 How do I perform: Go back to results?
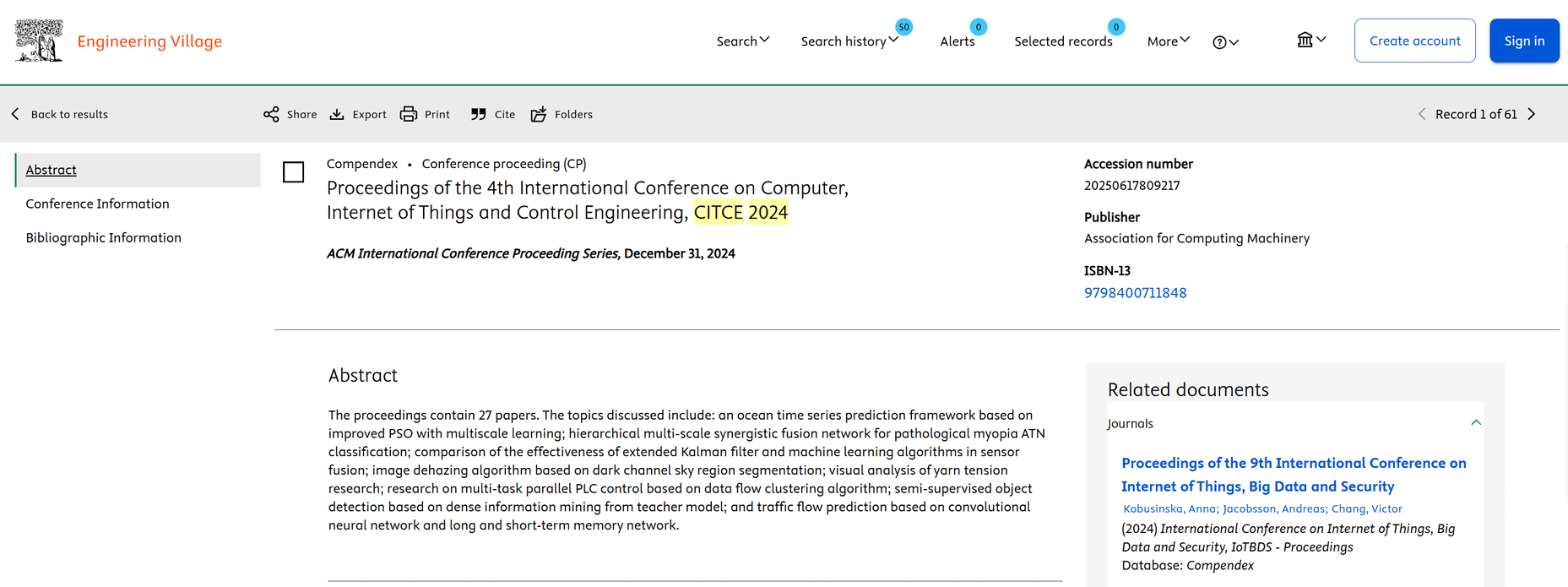click(x=59, y=114)
